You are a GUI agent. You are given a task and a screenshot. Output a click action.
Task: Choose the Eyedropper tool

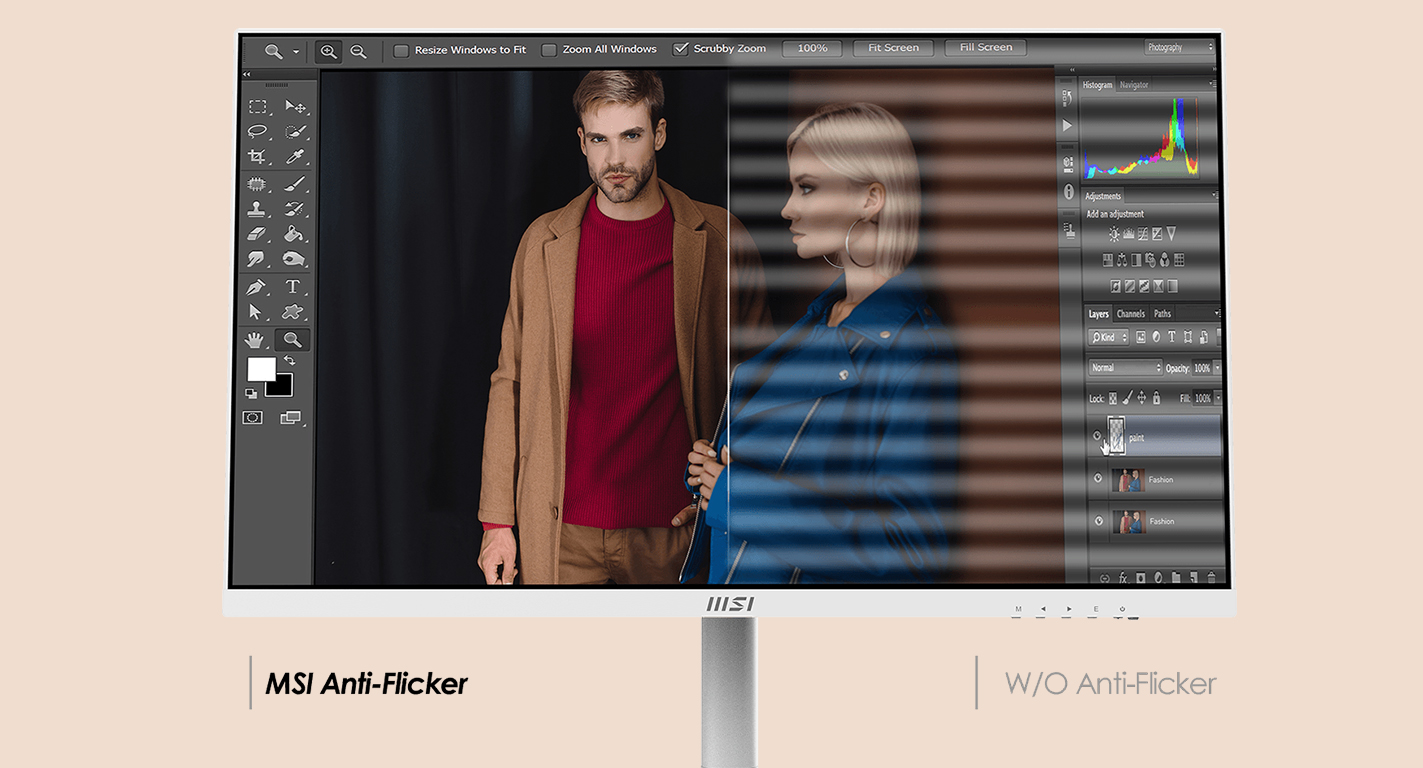click(x=294, y=157)
